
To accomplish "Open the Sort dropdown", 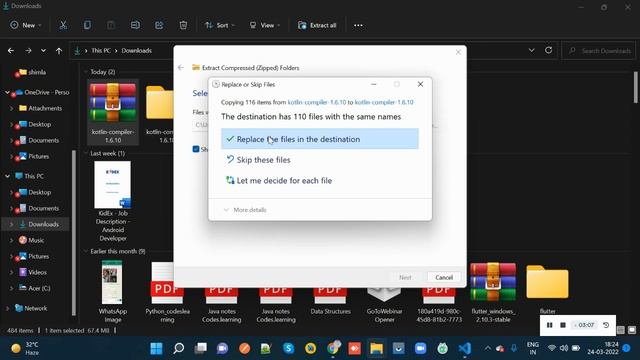I will click(x=220, y=25).
